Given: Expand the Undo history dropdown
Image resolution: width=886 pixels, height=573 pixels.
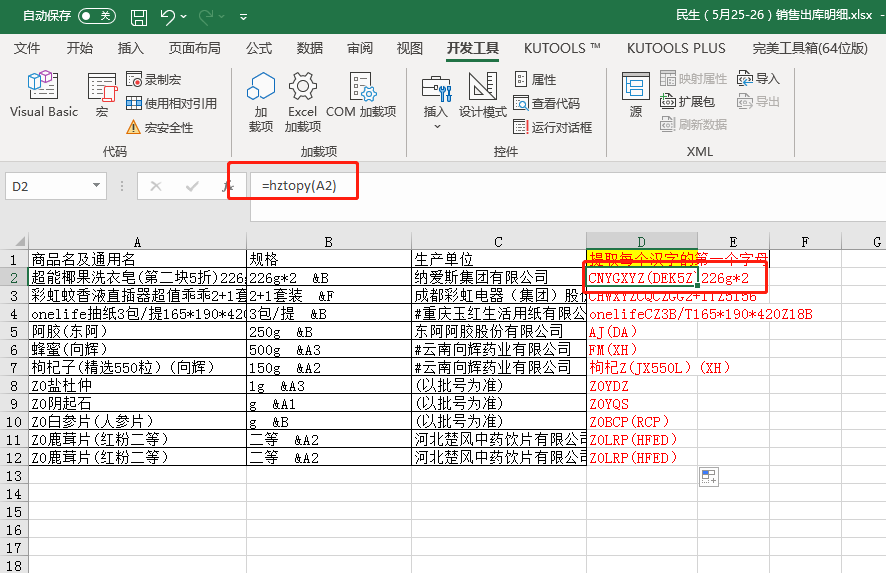Looking at the screenshot, I should [x=184, y=17].
